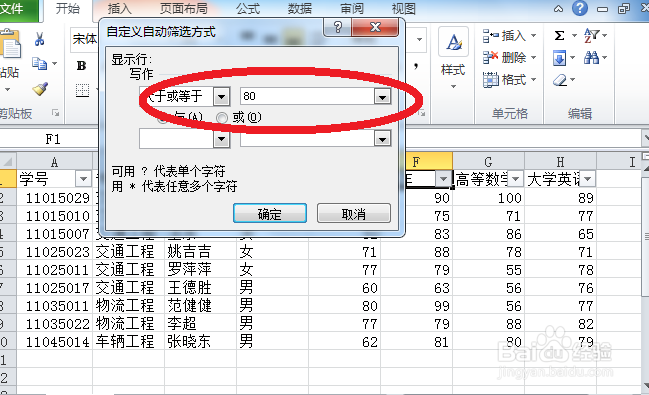Open filter dropdown in column F header
This screenshot has height=395, width=649.
pos(443,179)
